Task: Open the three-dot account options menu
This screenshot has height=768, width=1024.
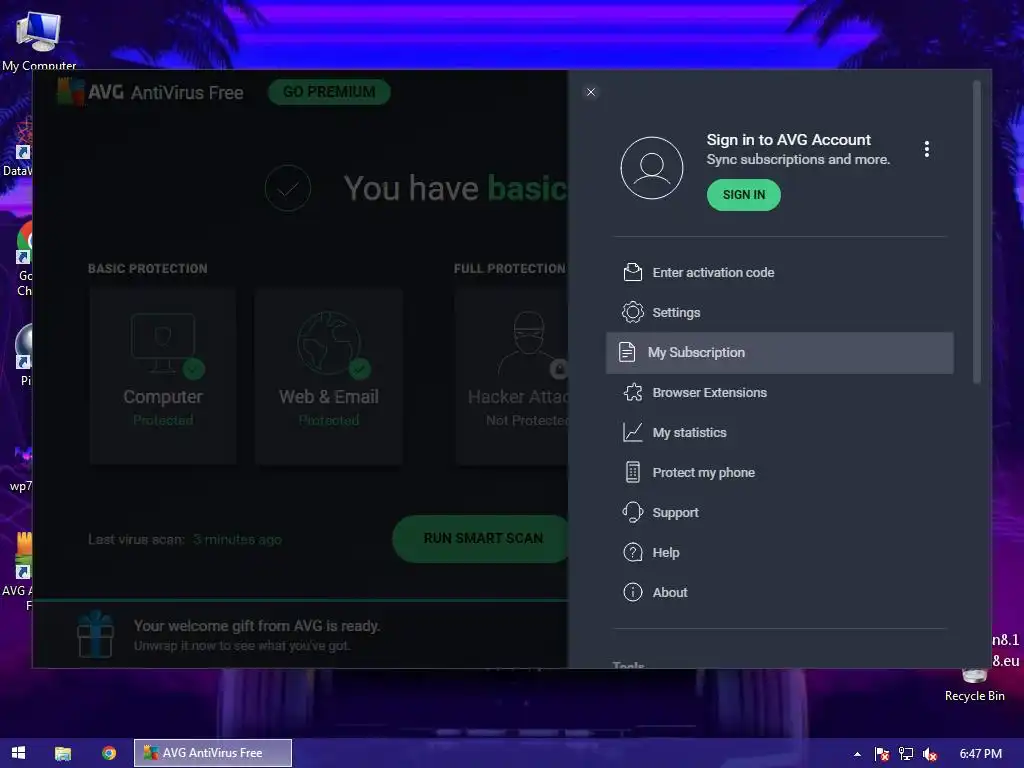Action: pyautogui.click(x=926, y=150)
